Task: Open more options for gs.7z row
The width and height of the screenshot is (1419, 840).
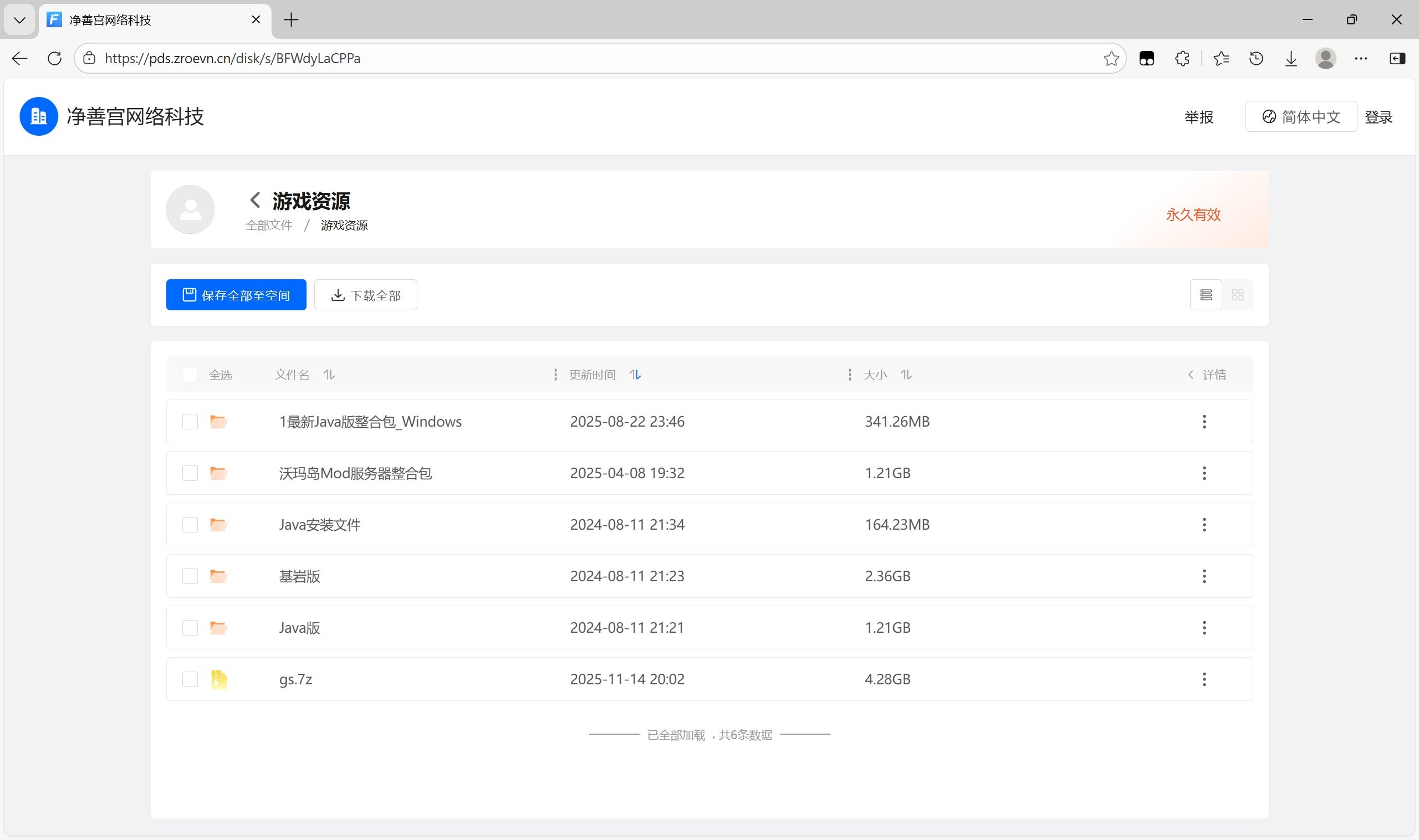Action: pos(1204,679)
